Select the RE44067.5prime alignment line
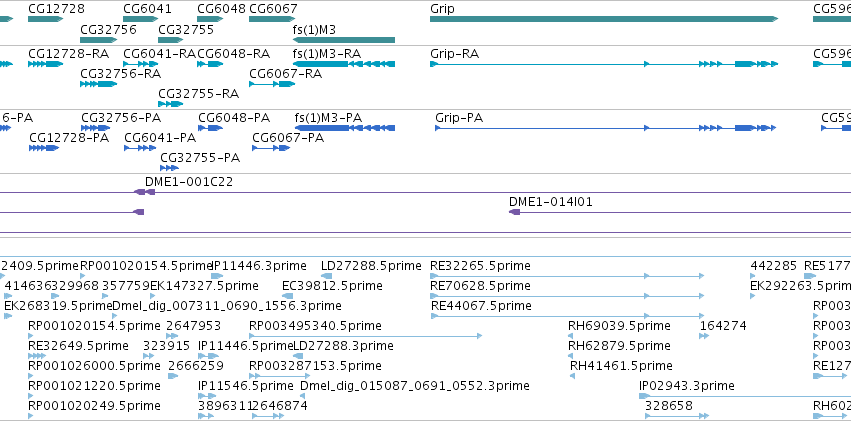851x421 pixels. click(x=567, y=316)
